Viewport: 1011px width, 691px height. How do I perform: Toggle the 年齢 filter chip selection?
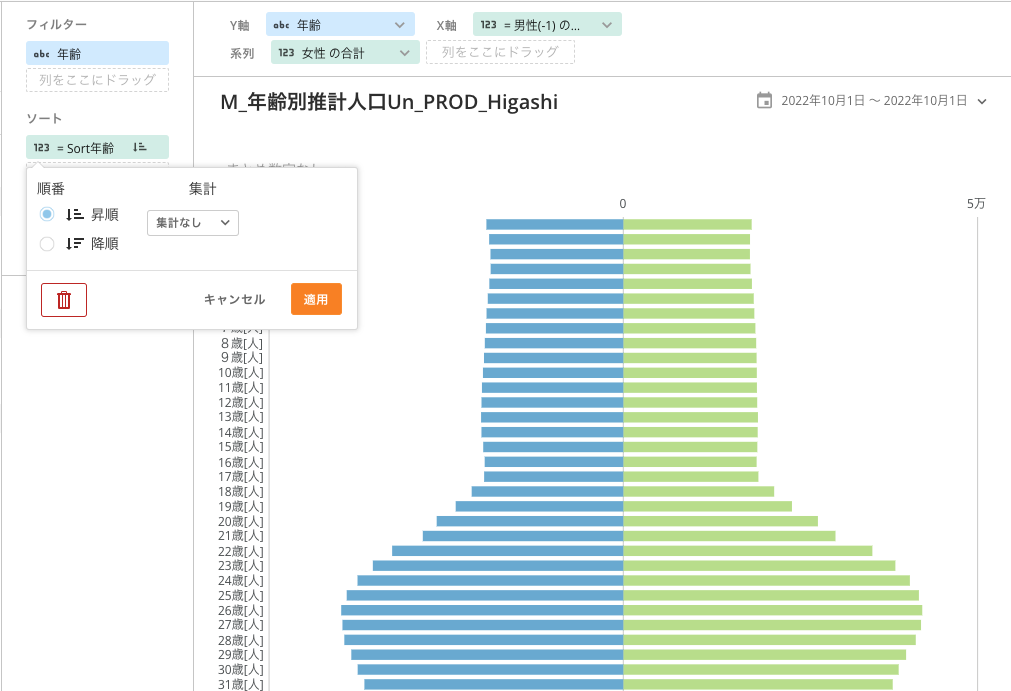point(97,53)
